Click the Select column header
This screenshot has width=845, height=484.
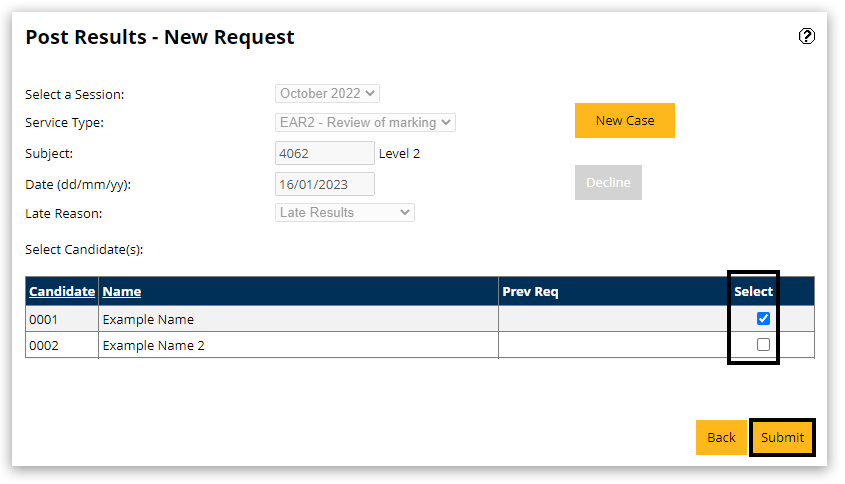tap(753, 292)
